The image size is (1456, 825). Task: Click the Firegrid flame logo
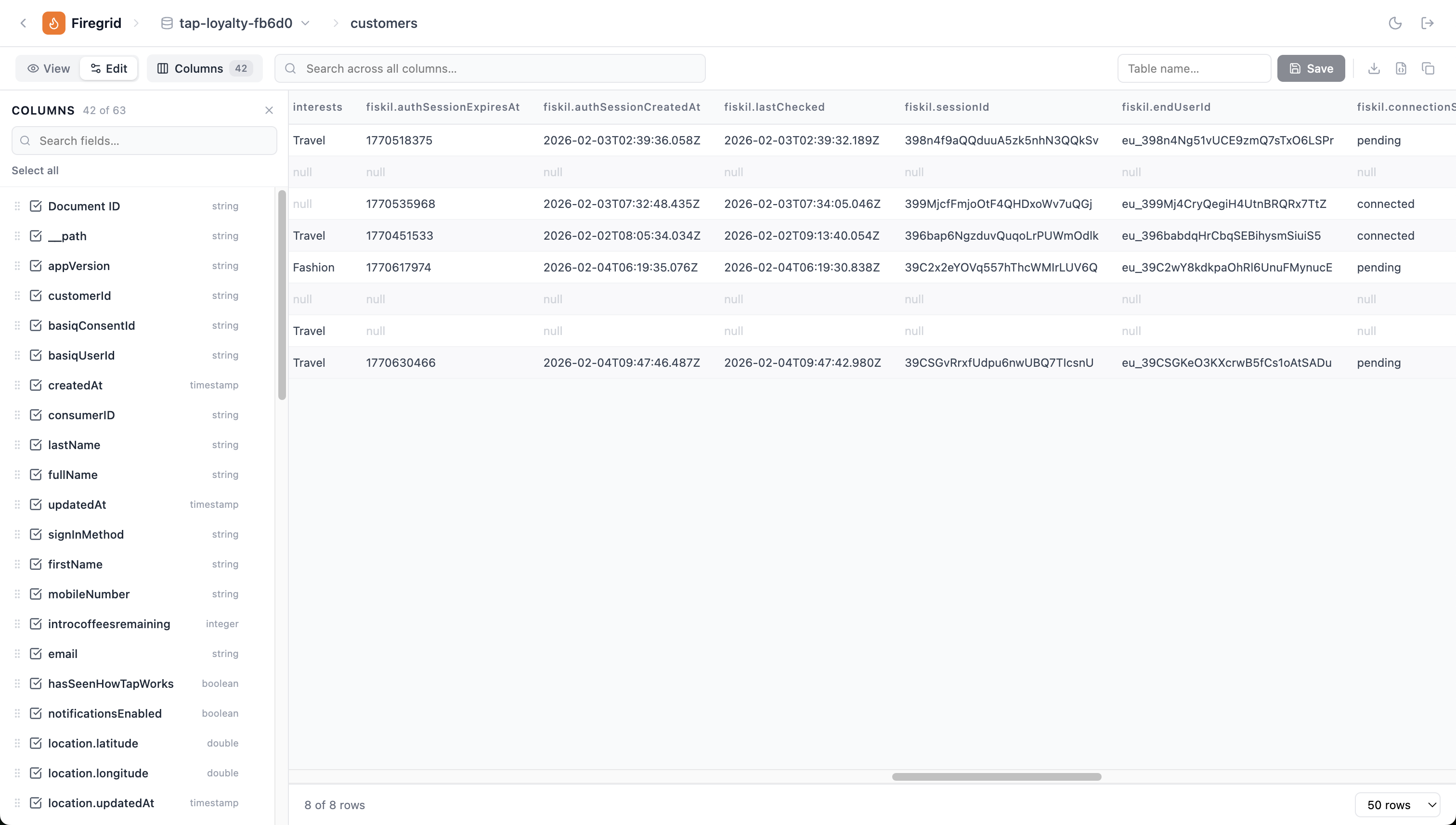click(54, 23)
